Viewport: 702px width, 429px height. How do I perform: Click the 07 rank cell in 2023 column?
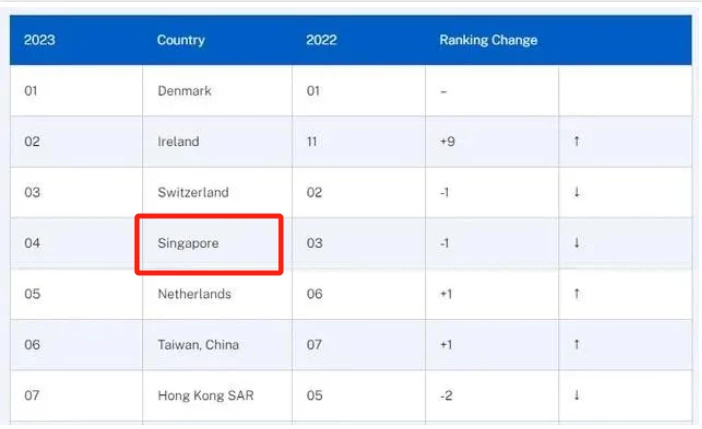pos(77,395)
